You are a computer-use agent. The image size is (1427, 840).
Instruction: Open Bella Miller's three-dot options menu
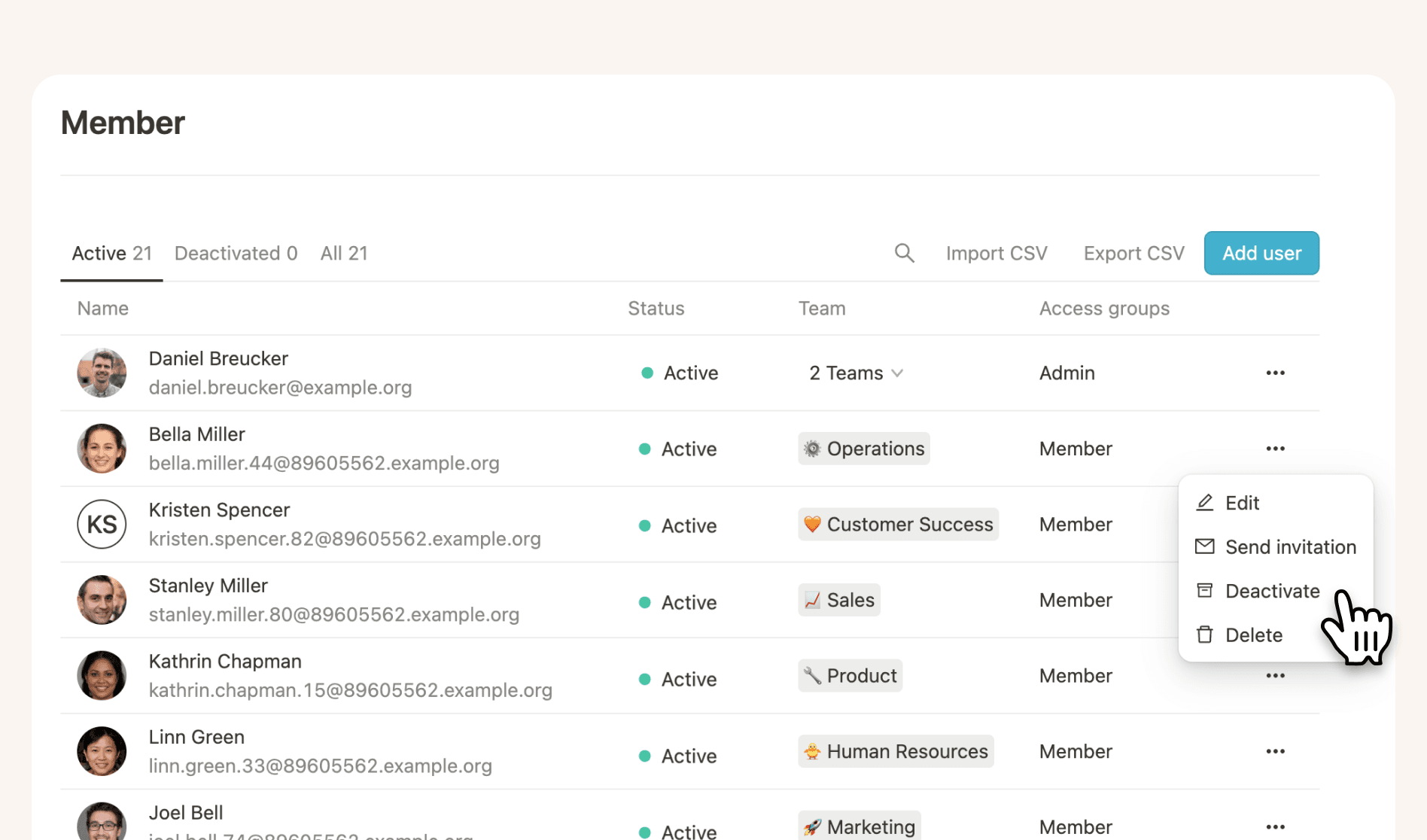pyautogui.click(x=1275, y=449)
